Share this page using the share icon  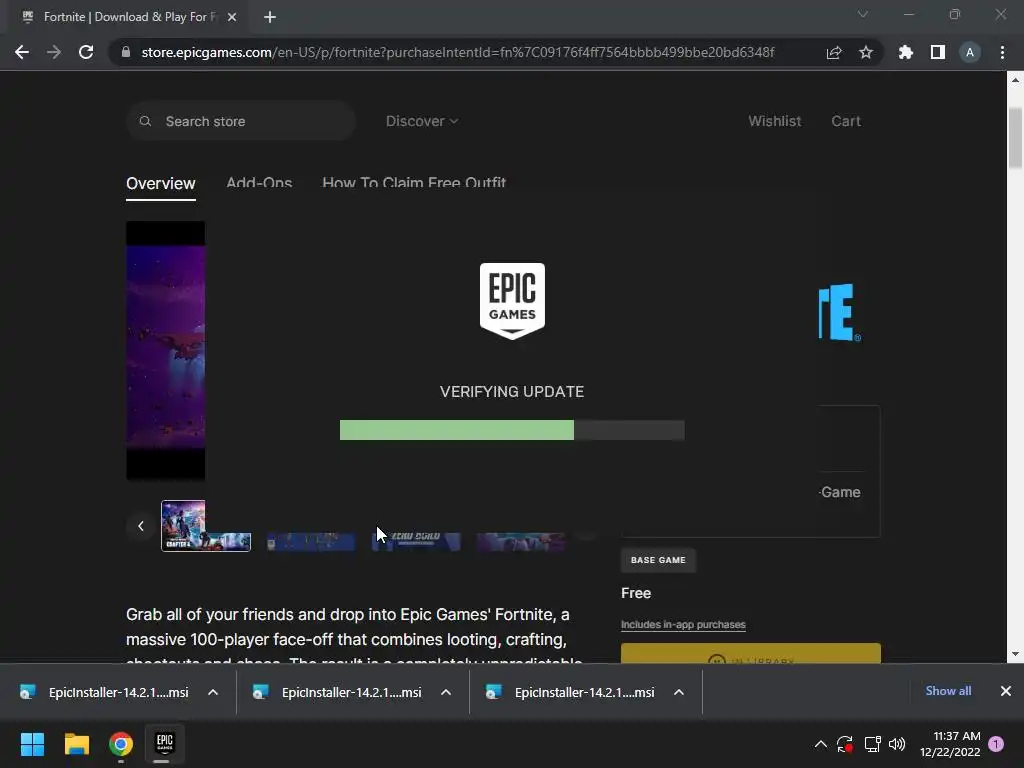(834, 52)
